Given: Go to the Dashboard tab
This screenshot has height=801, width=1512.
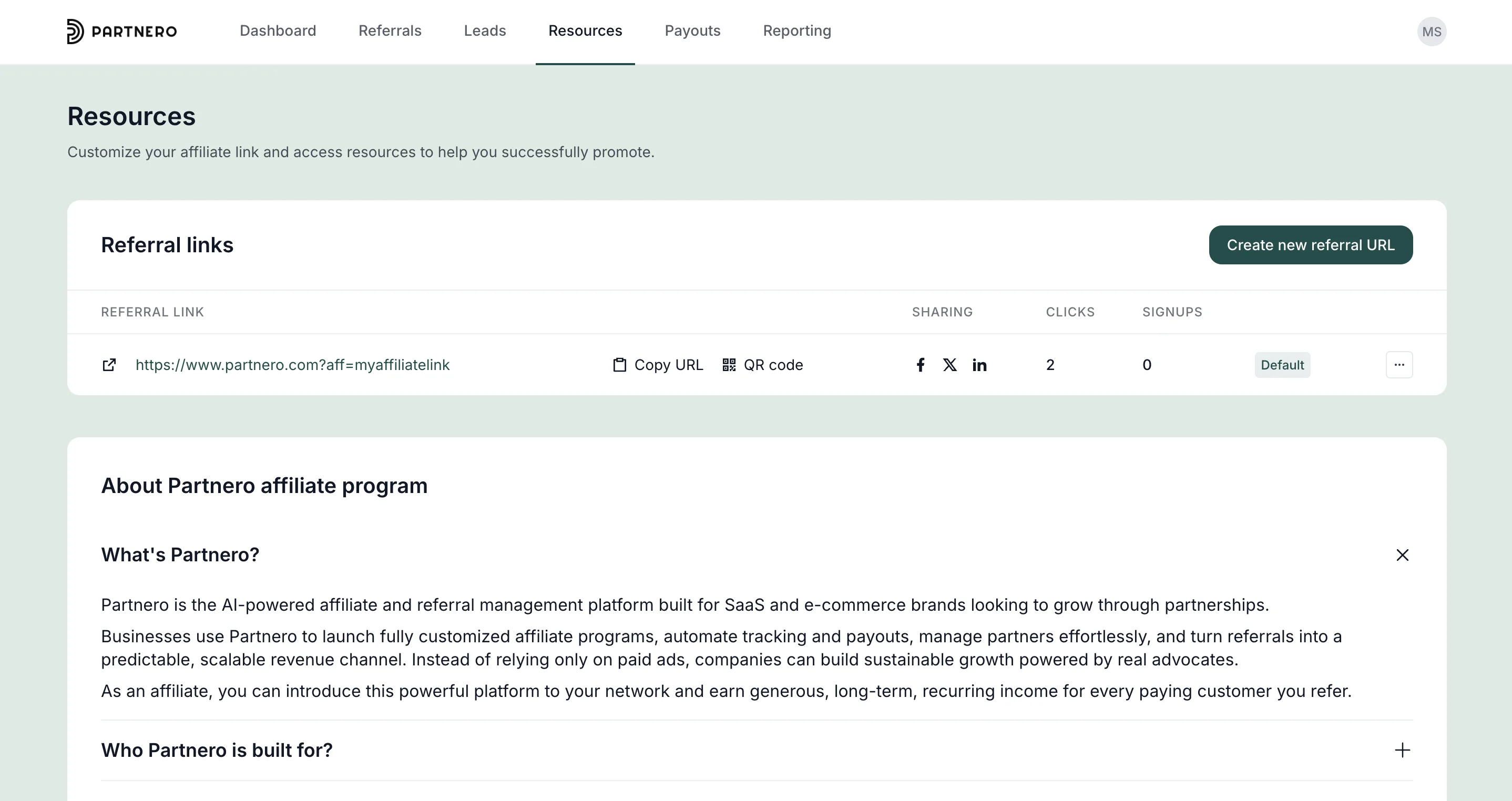Looking at the screenshot, I should coord(278,30).
